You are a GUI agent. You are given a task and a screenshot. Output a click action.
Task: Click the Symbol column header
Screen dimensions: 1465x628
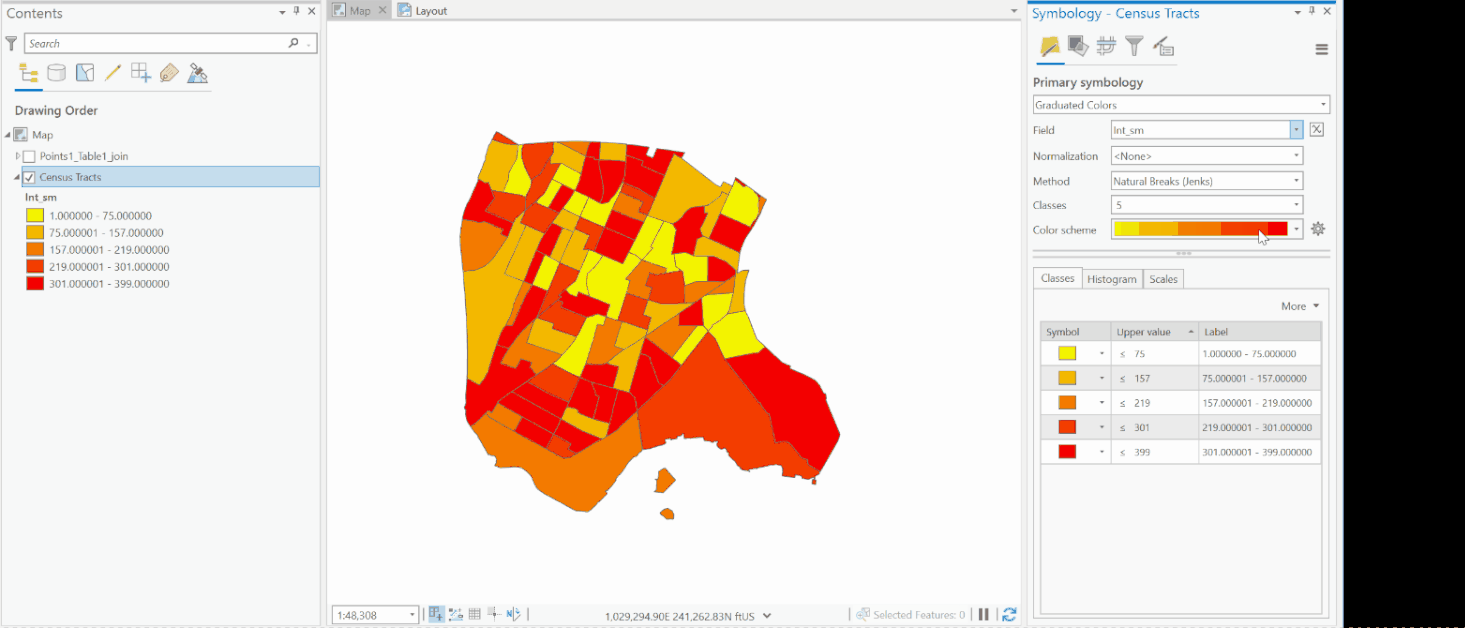pos(1075,332)
